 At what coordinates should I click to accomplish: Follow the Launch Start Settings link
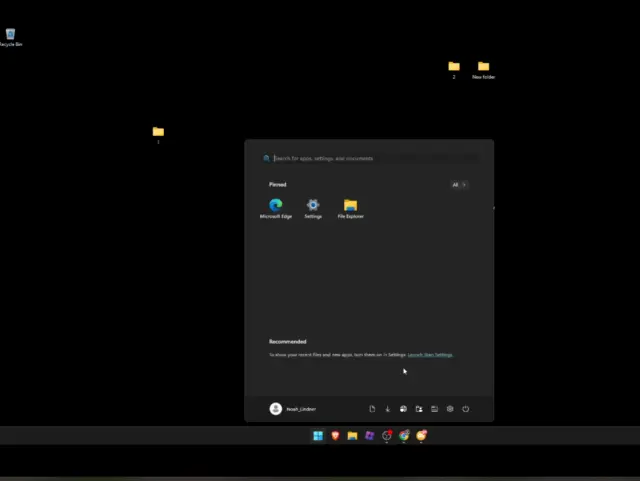(x=430, y=354)
